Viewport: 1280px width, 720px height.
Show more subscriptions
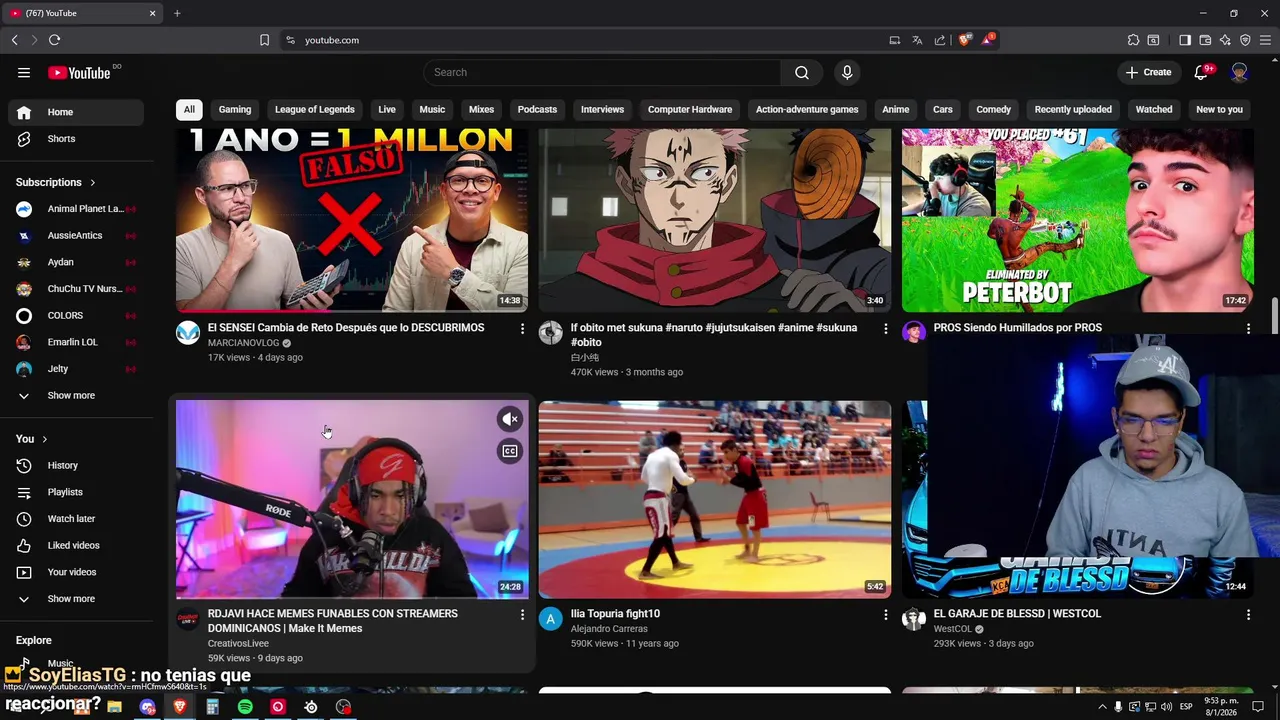76,395
